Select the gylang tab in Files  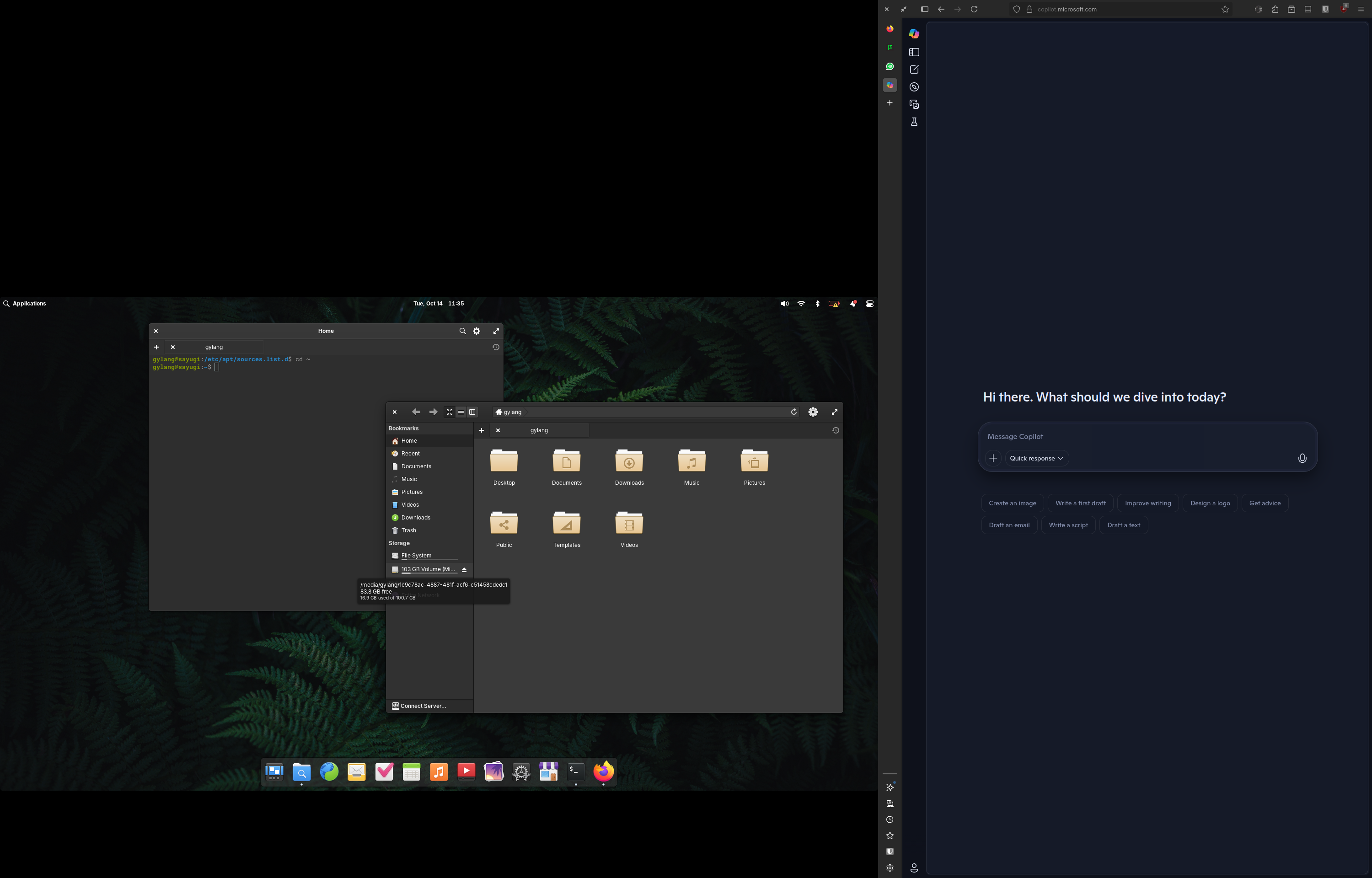coord(539,430)
